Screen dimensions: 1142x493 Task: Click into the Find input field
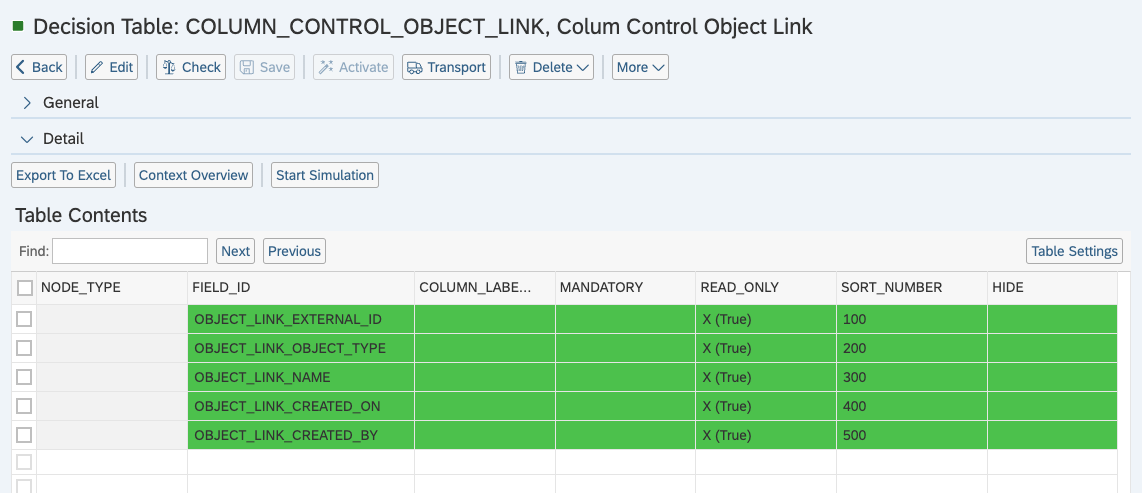pos(130,251)
